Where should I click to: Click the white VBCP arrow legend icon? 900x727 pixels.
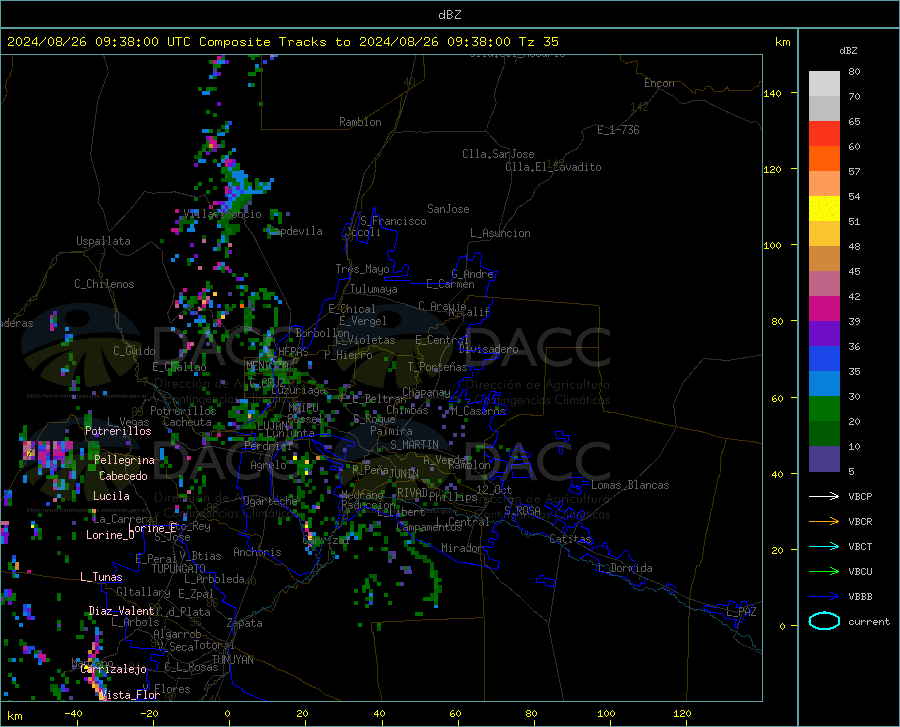click(x=824, y=496)
